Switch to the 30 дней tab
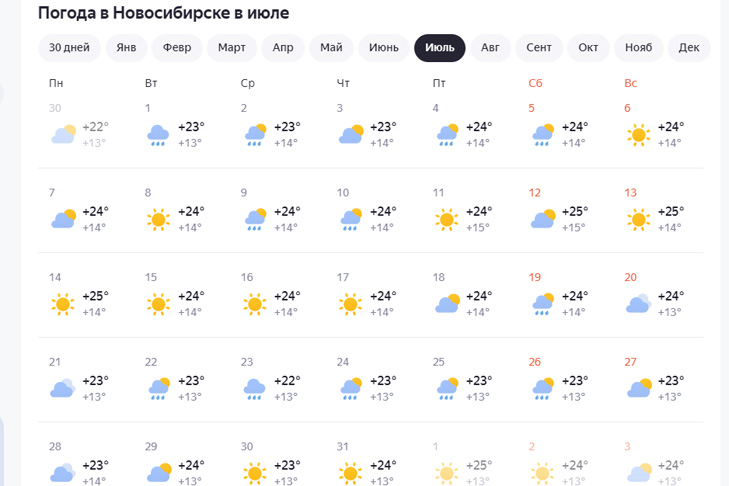The image size is (729, 486). pyautogui.click(x=69, y=48)
